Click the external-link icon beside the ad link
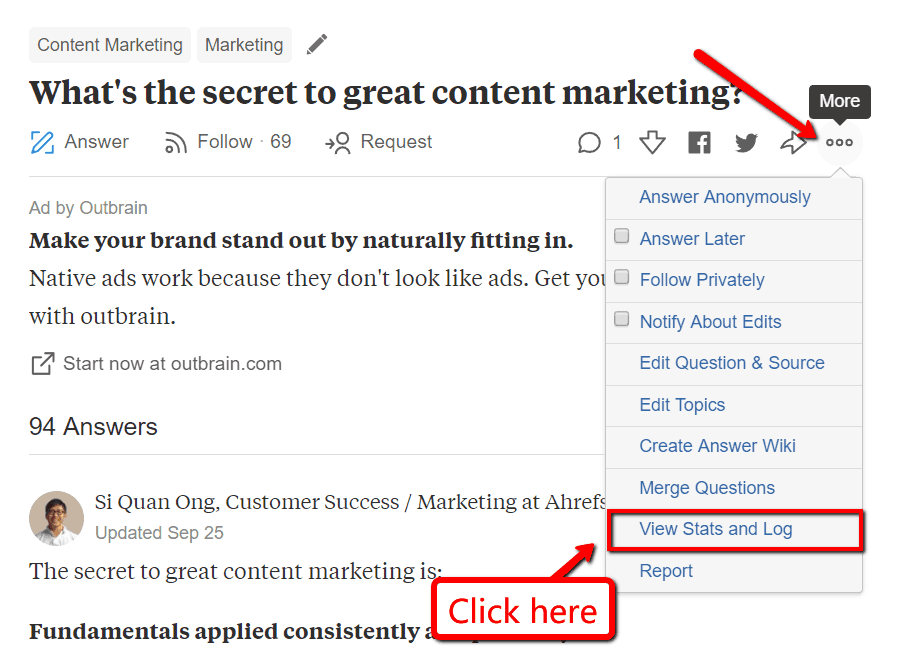The image size is (901, 657). (x=42, y=365)
